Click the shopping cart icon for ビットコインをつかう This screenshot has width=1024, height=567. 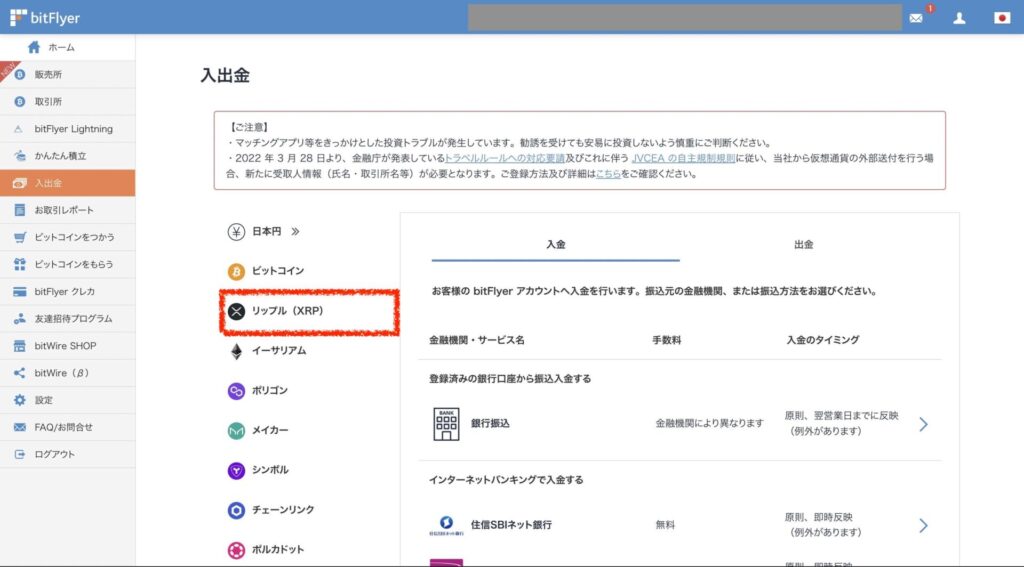click(x=20, y=237)
